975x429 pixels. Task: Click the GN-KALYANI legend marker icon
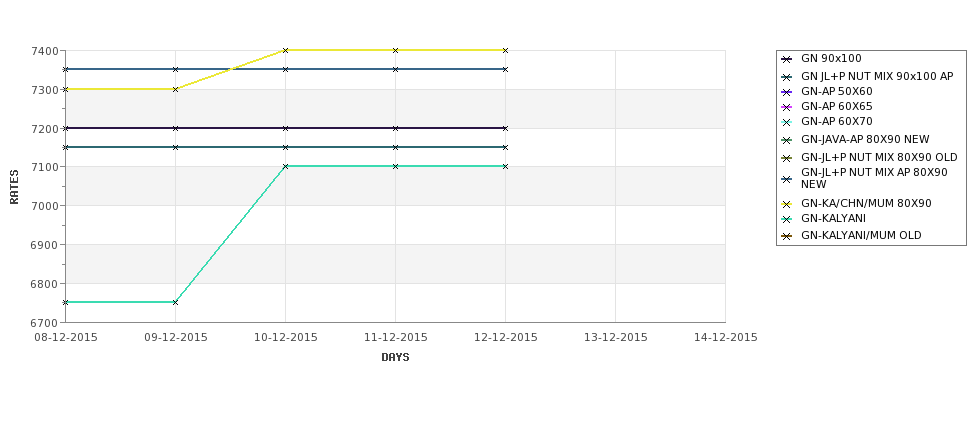(x=787, y=219)
